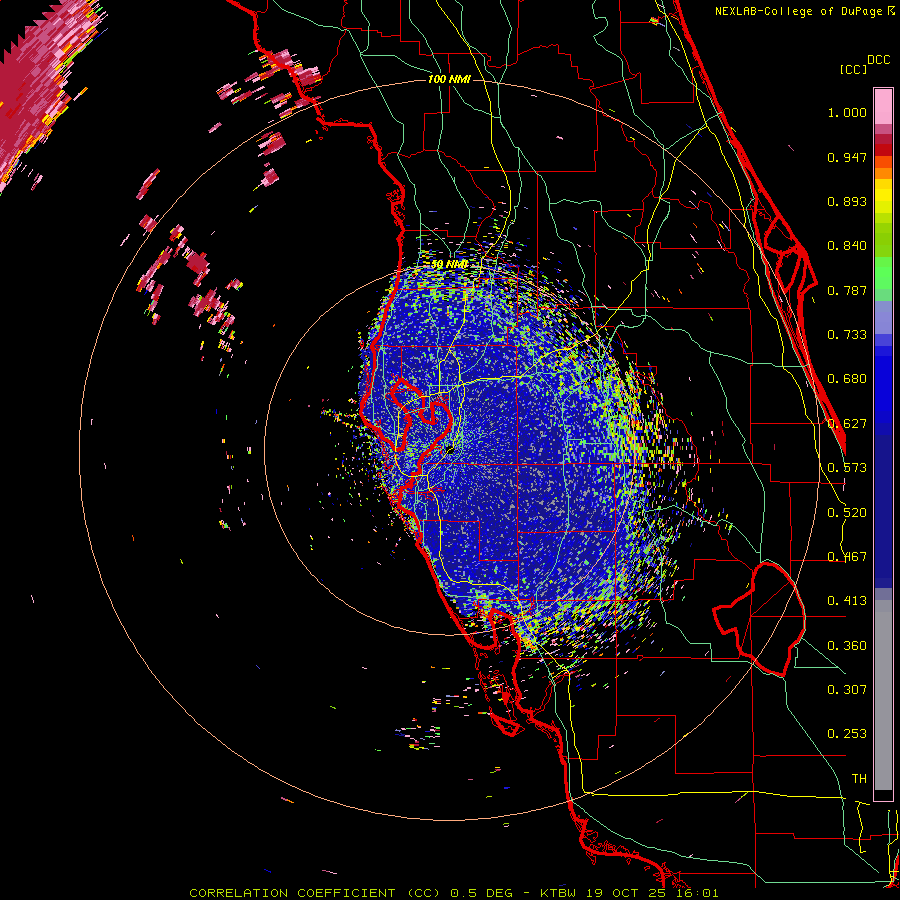The width and height of the screenshot is (900, 900).
Task: Select the 0.360 scale value
Action: click(847, 646)
